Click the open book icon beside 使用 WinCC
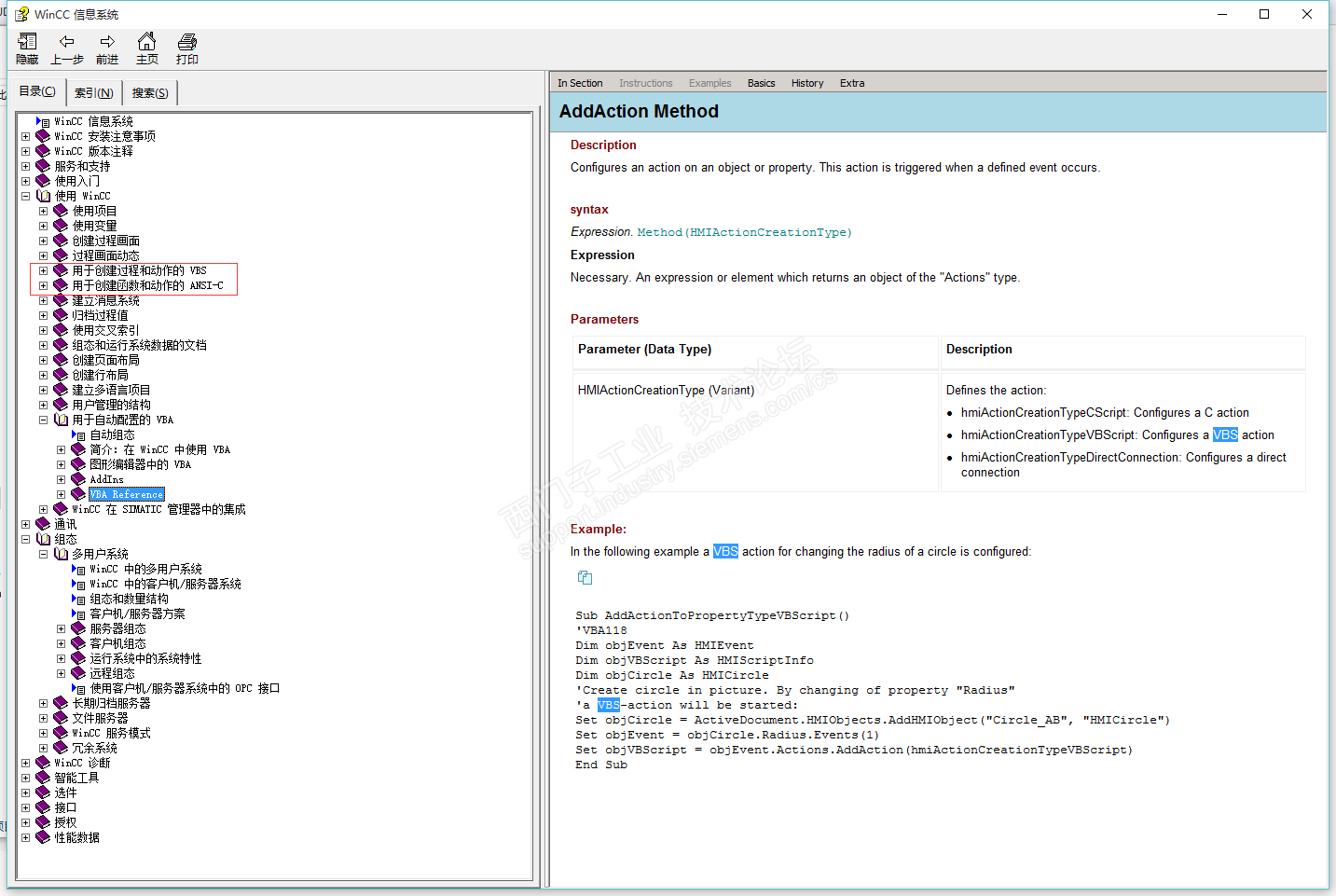This screenshot has width=1336, height=896. (43, 196)
